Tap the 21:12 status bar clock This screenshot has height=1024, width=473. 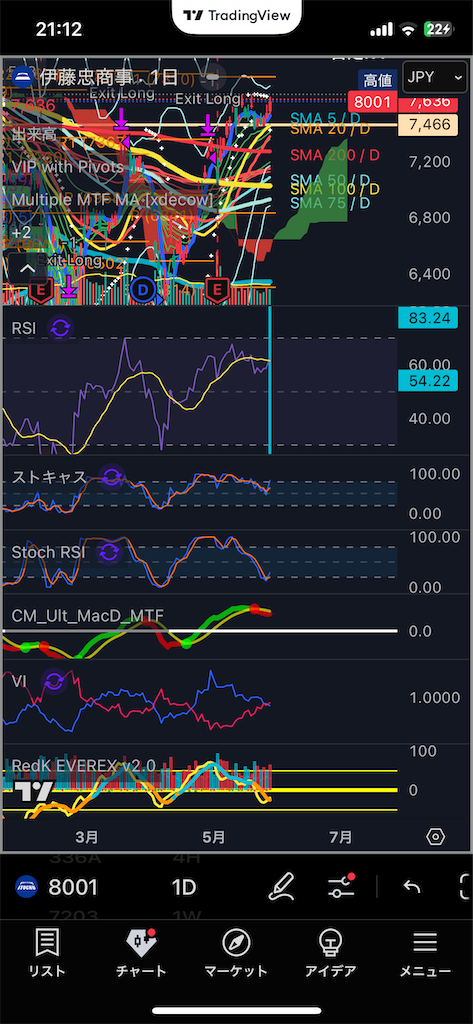tap(59, 29)
